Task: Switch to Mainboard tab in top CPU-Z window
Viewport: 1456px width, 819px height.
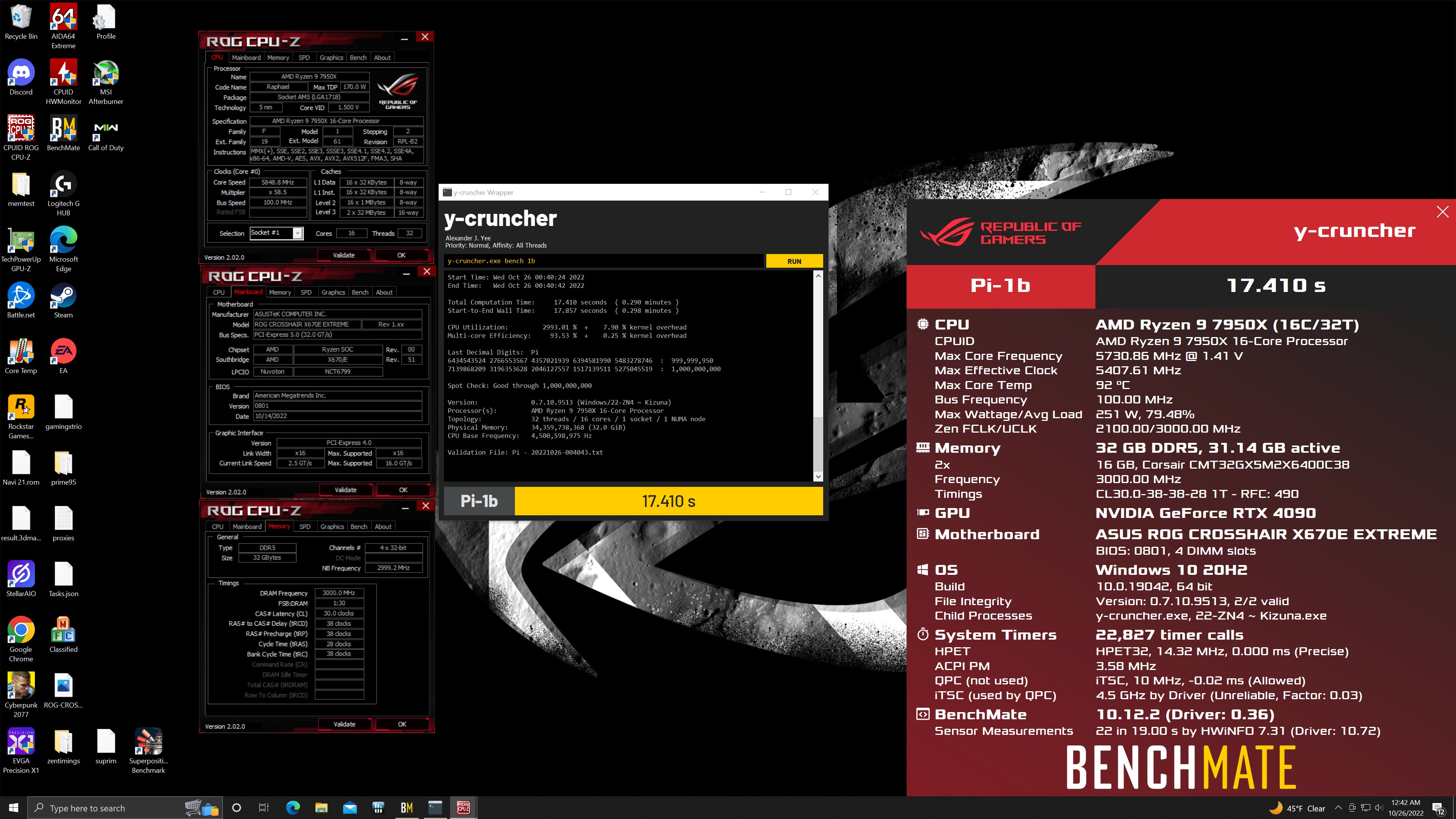Action: point(246,58)
